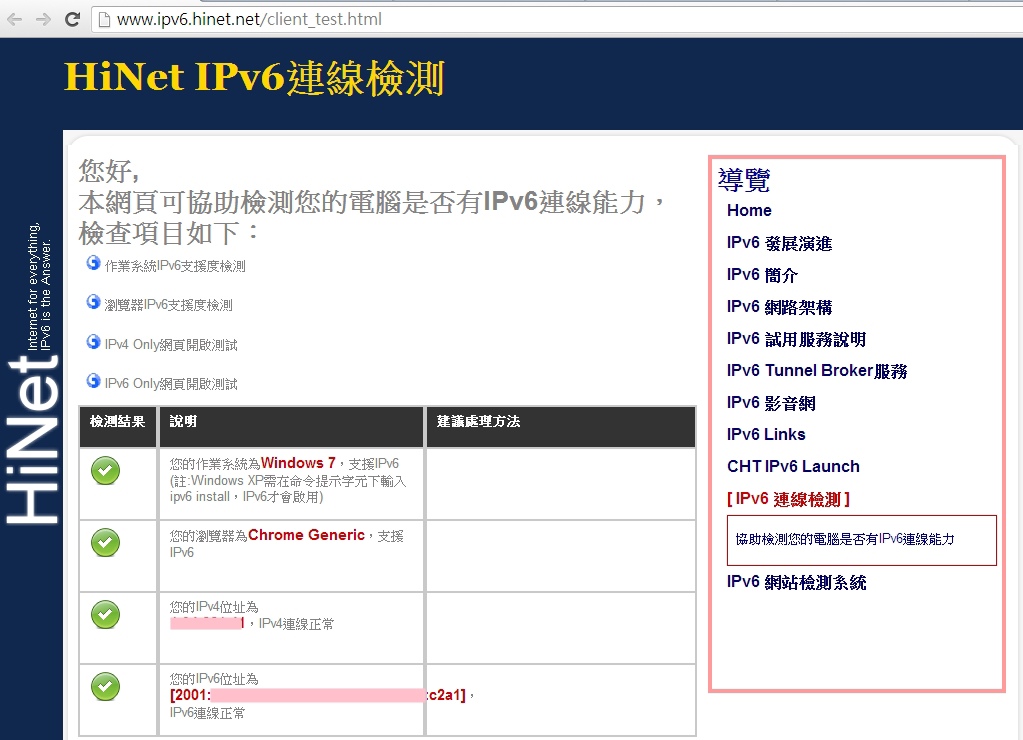Click the Windows 7 text in the table
Screen dimensions: 1023x740
tap(298, 463)
